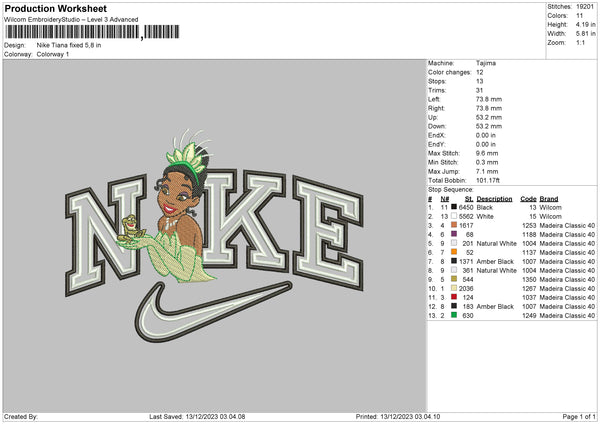Pick the olive swatch for code 1350
The height and width of the screenshot is (424, 600).
tap(454, 279)
